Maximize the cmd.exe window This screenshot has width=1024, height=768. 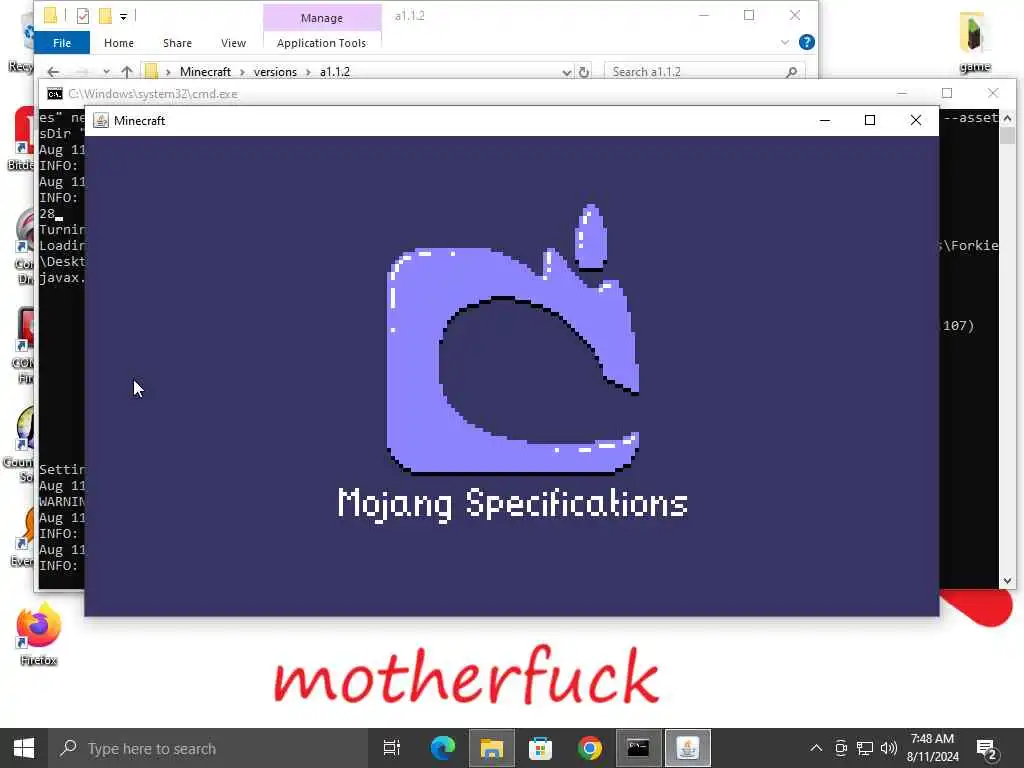(x=947, y=93)
